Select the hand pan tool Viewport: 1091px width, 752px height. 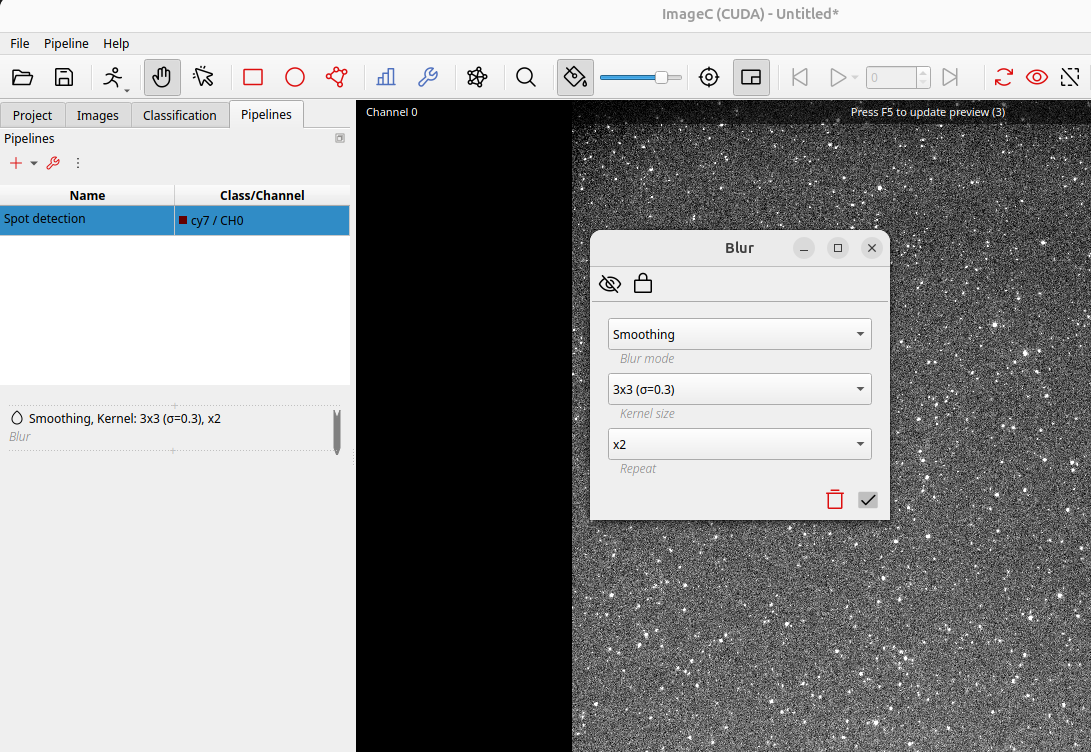[x=162, y=77]
